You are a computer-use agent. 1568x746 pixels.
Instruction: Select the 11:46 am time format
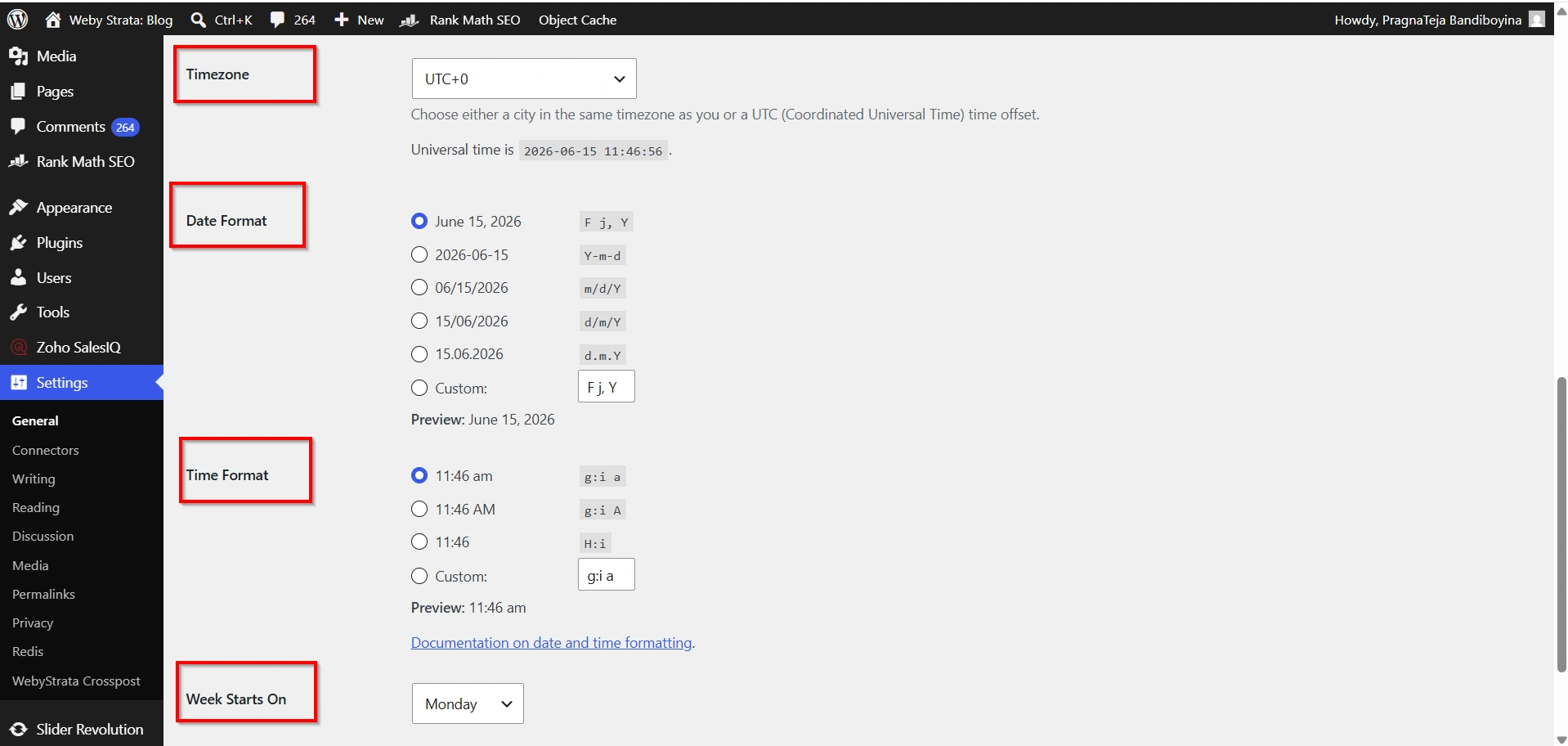point(419,476)
